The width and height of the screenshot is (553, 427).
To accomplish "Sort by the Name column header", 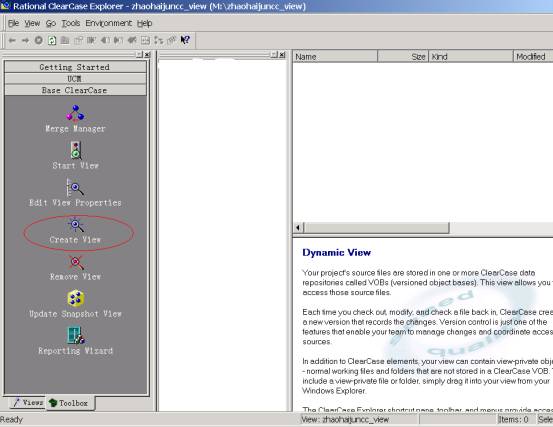I will point(335,56).
